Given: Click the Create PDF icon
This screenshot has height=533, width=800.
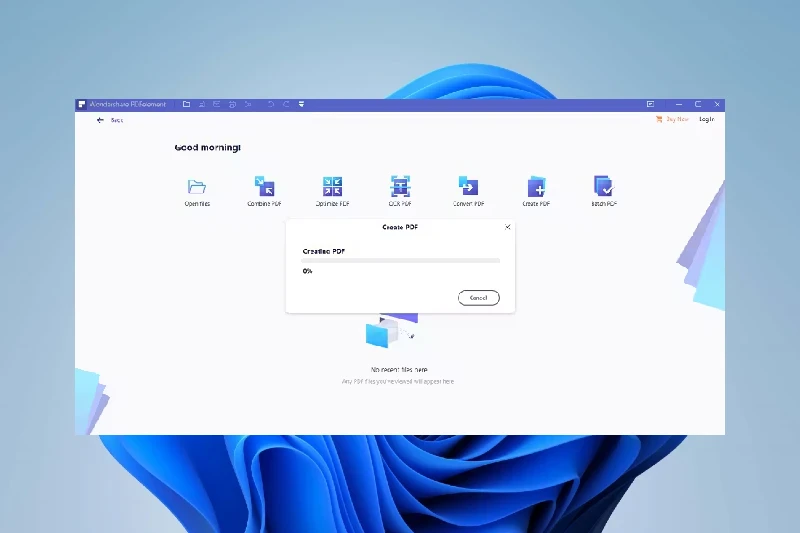Looking at the screenshot, I should 536,187.
